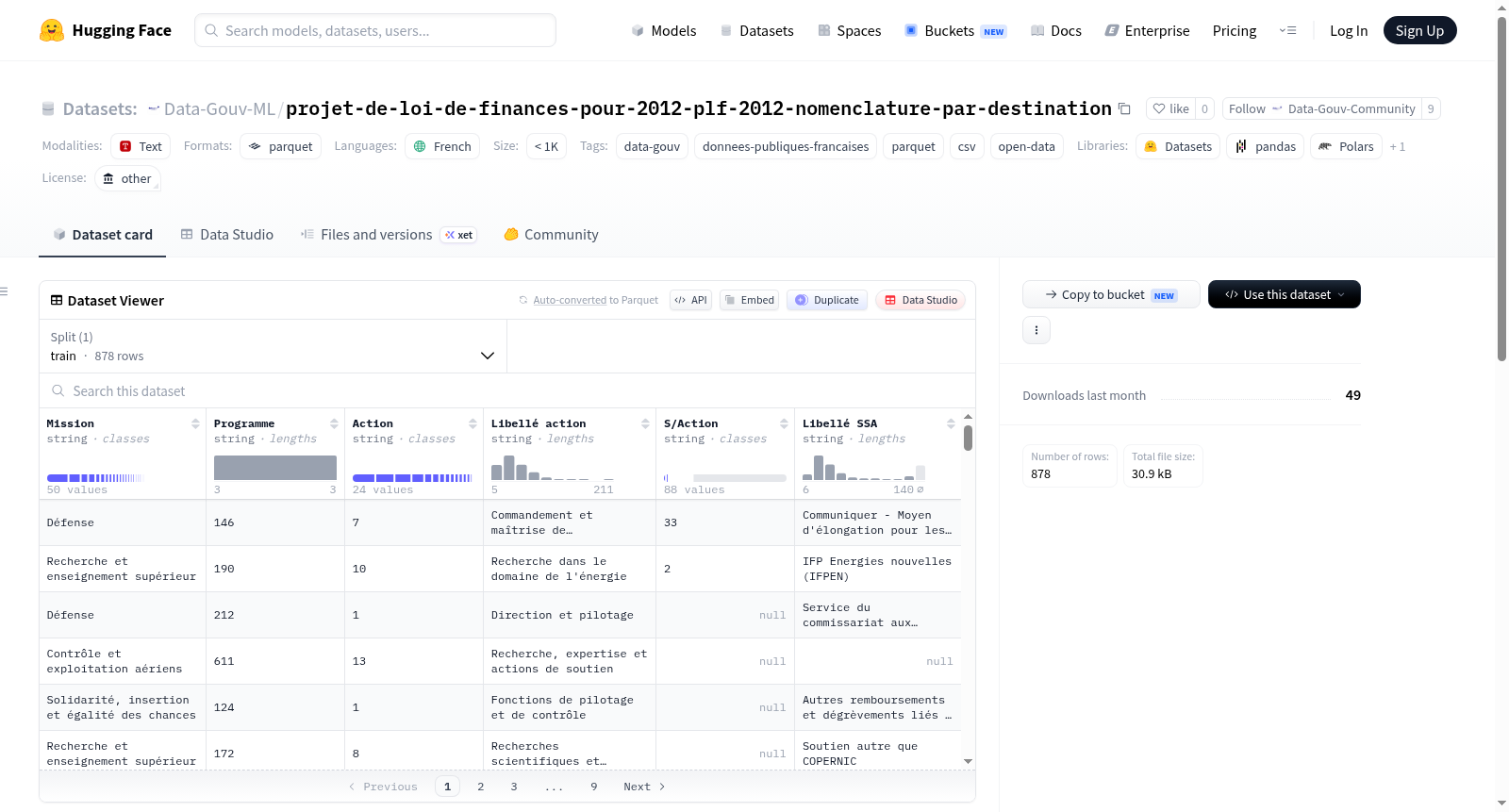Copy the dataset name with the copy icon
Image resolution: width=1509 pixels, height=812 pixels.
[x=1124, y=108]
